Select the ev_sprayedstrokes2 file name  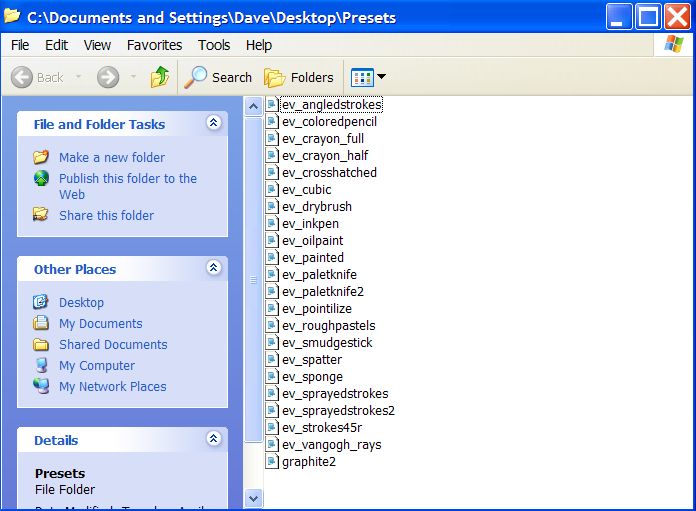point(338,410)
